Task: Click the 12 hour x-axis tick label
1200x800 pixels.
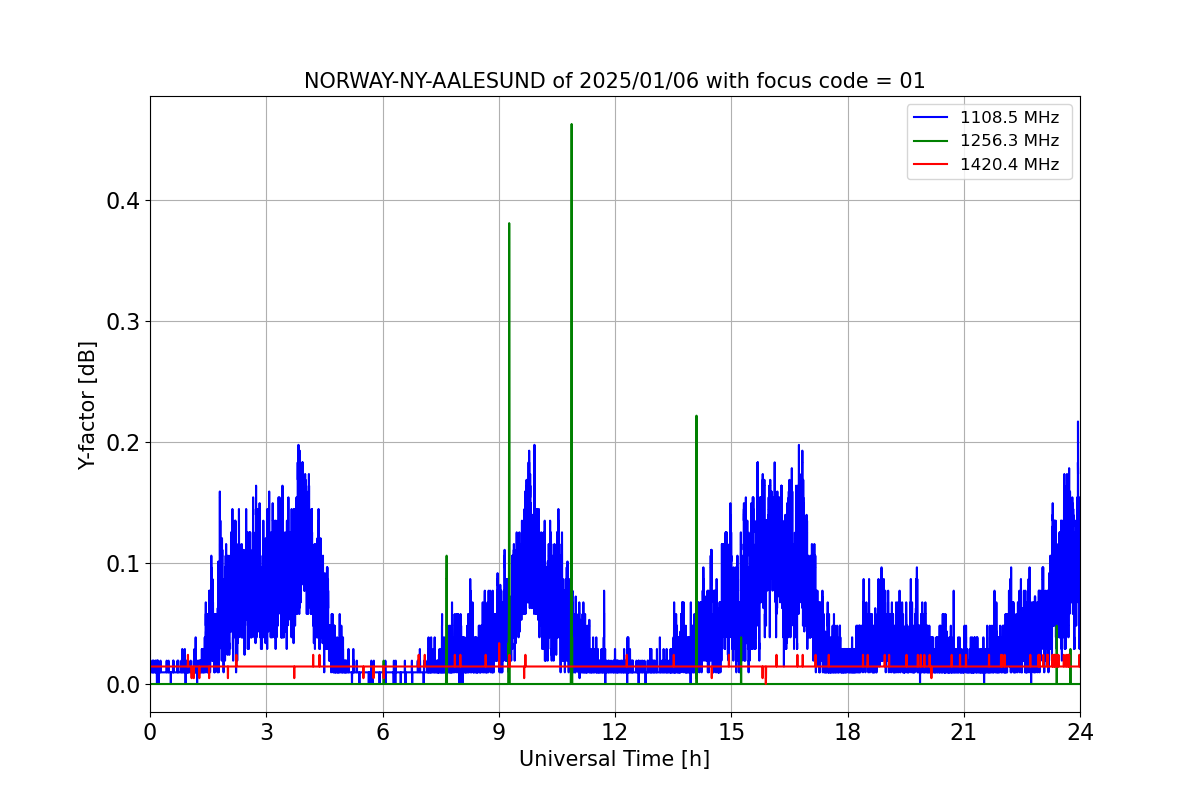Action: [x=615, y=732]
